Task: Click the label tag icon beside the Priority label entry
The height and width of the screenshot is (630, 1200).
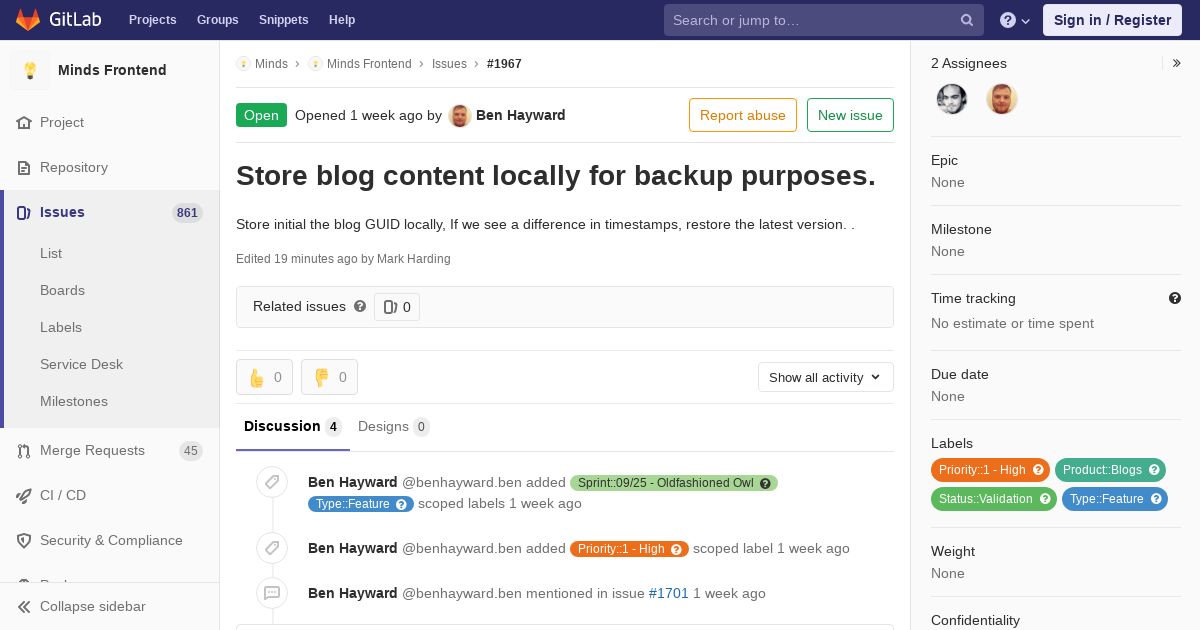Action: click(x=272, y=548)
